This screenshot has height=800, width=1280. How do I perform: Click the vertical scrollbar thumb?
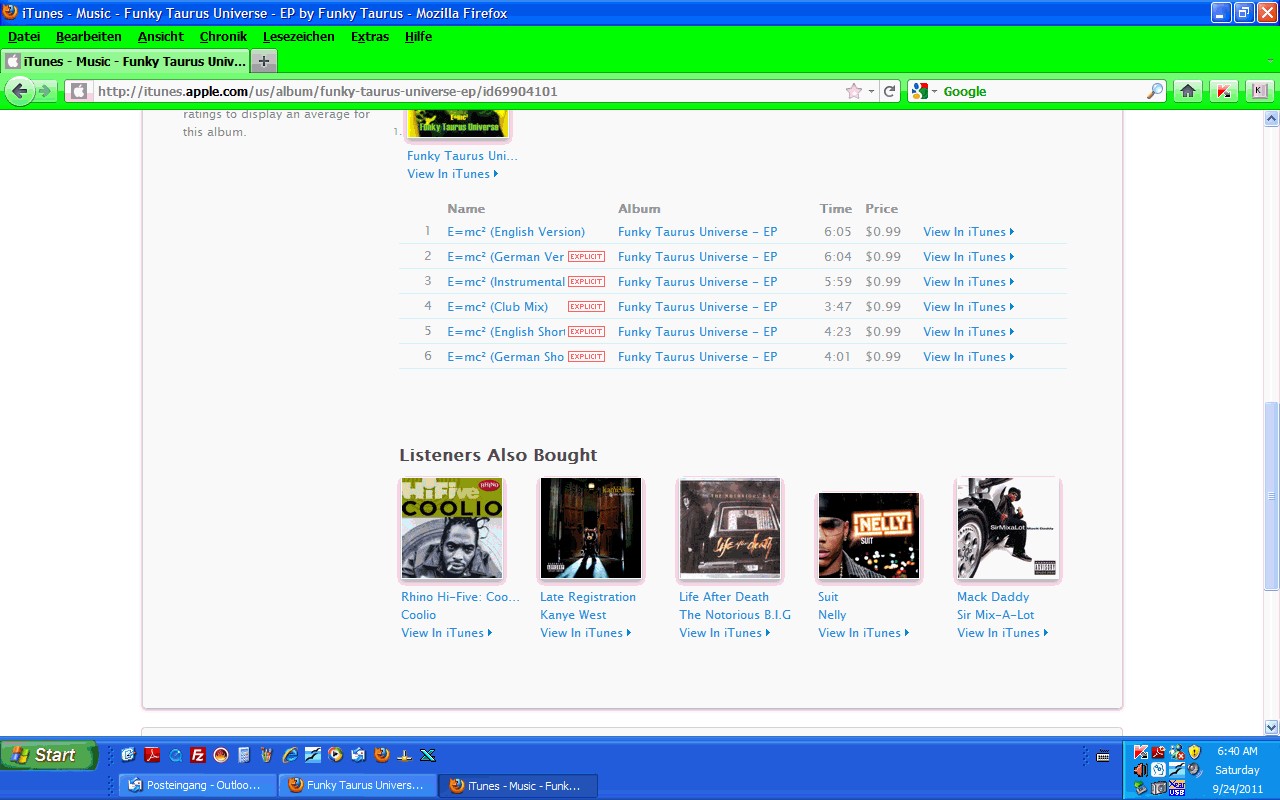[1271, 496]
